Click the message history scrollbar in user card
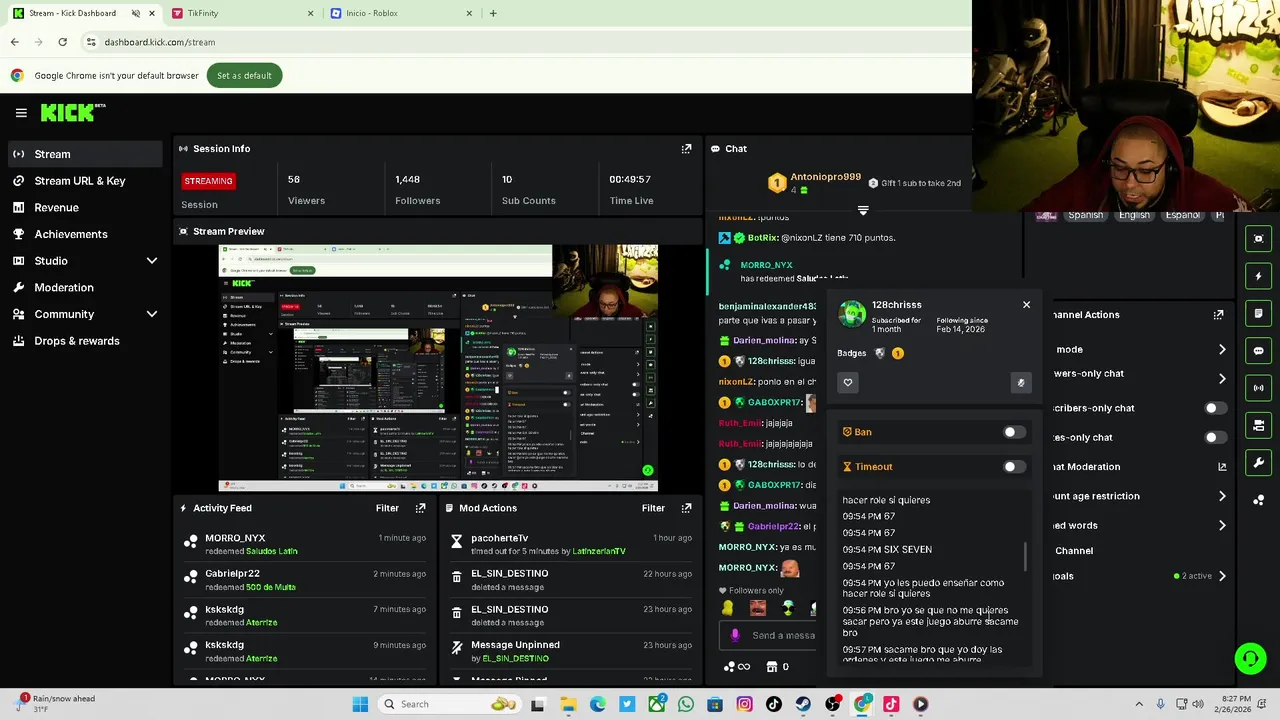Viewport: 1280px width, 720px height. tap(1025, 557)
